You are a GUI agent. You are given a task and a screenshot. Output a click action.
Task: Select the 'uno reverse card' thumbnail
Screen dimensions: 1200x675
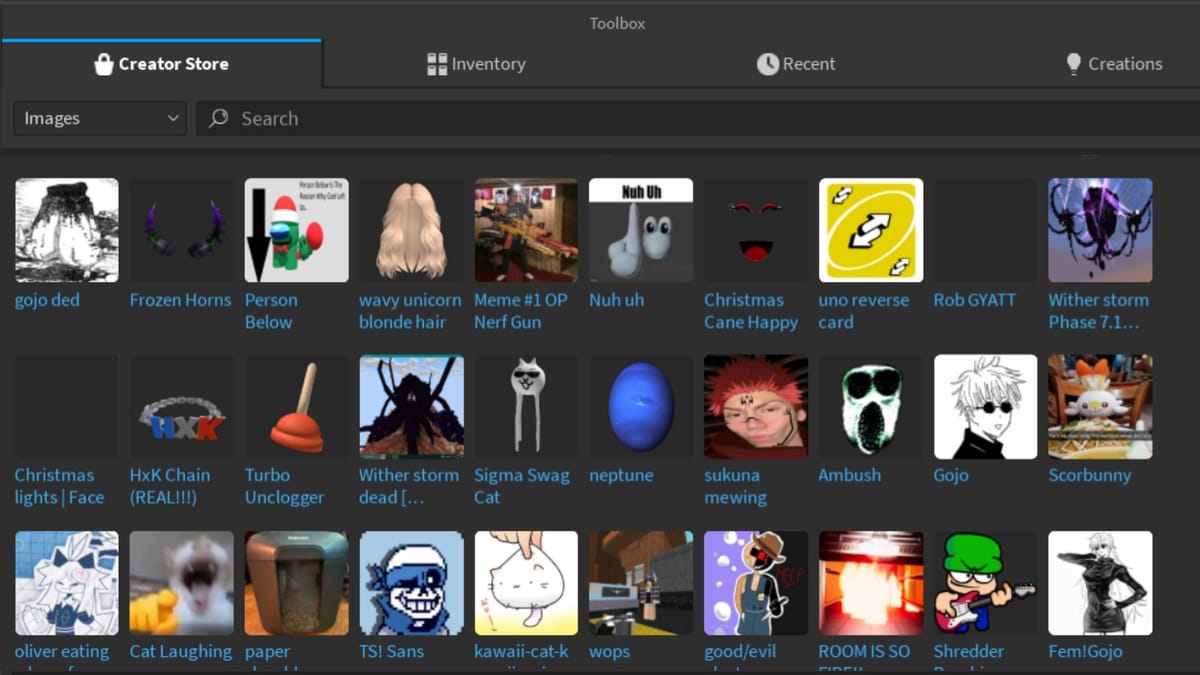tap(870, 229)
